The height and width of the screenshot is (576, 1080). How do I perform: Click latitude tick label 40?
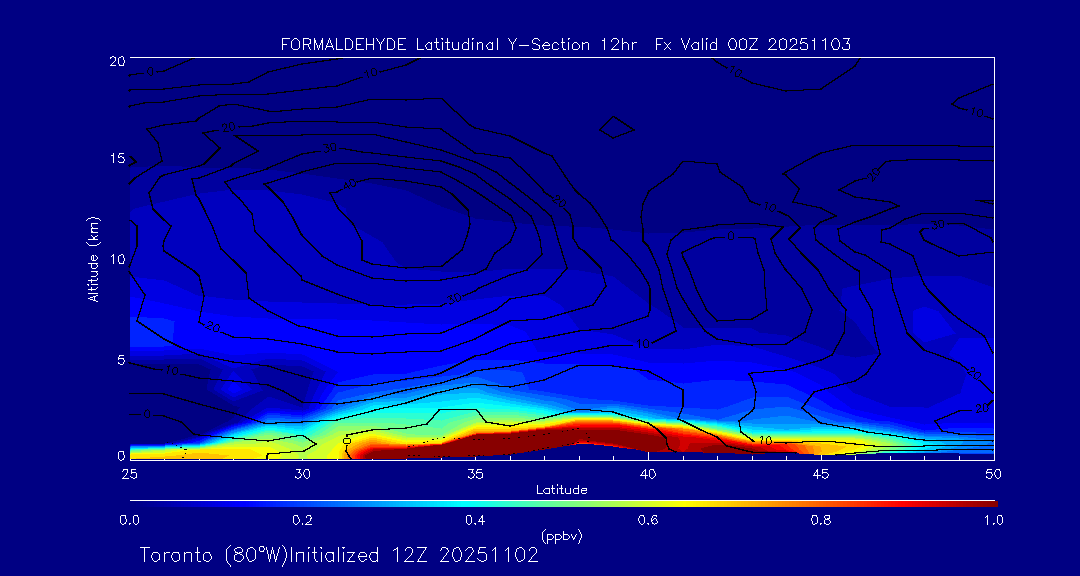[x=648, y=473]
